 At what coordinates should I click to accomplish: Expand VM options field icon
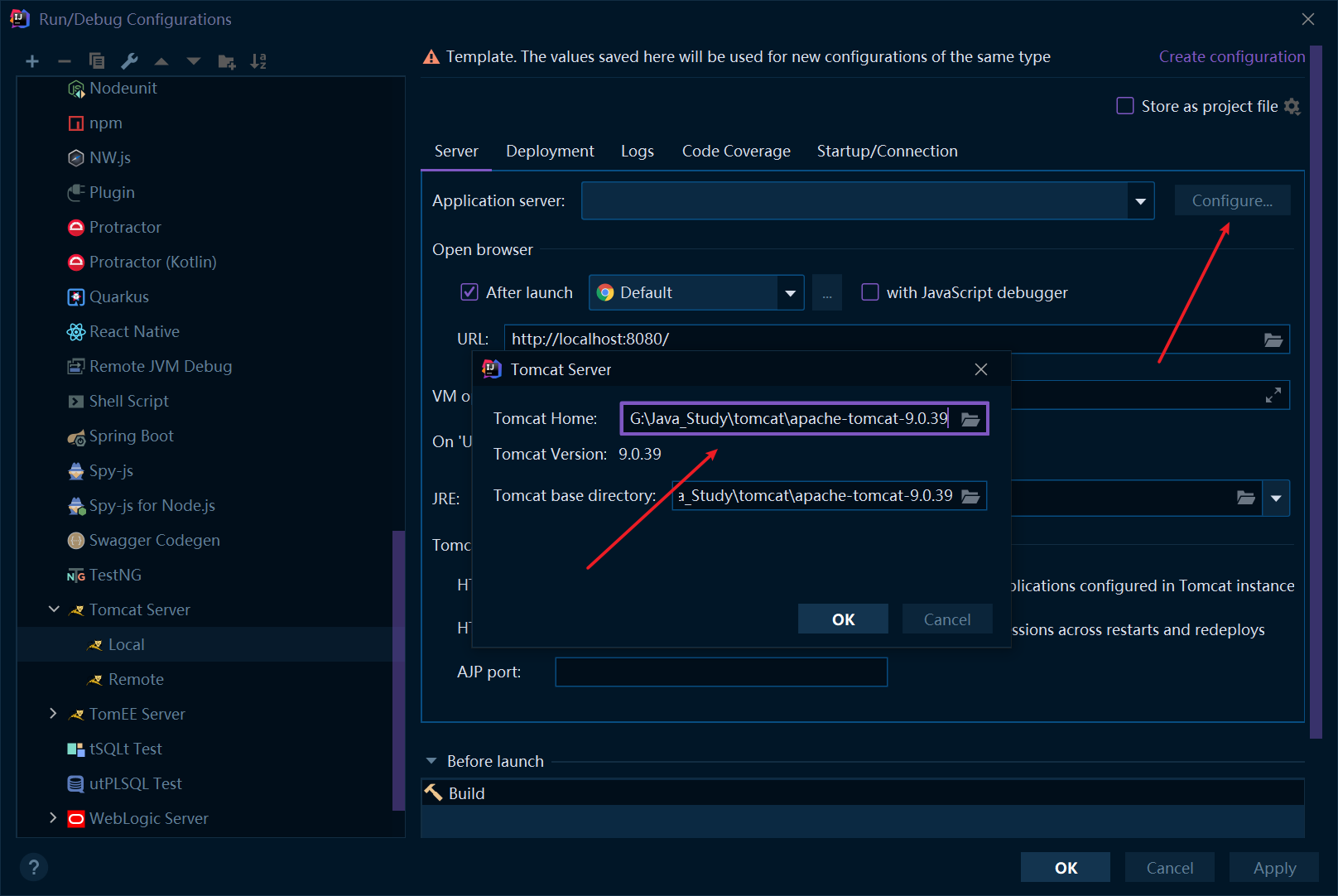[1273, 396]
